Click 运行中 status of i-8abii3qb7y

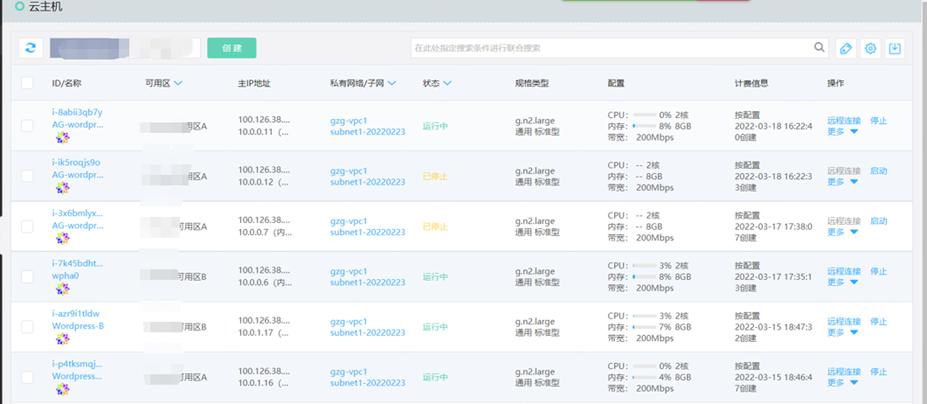point(435,126)
